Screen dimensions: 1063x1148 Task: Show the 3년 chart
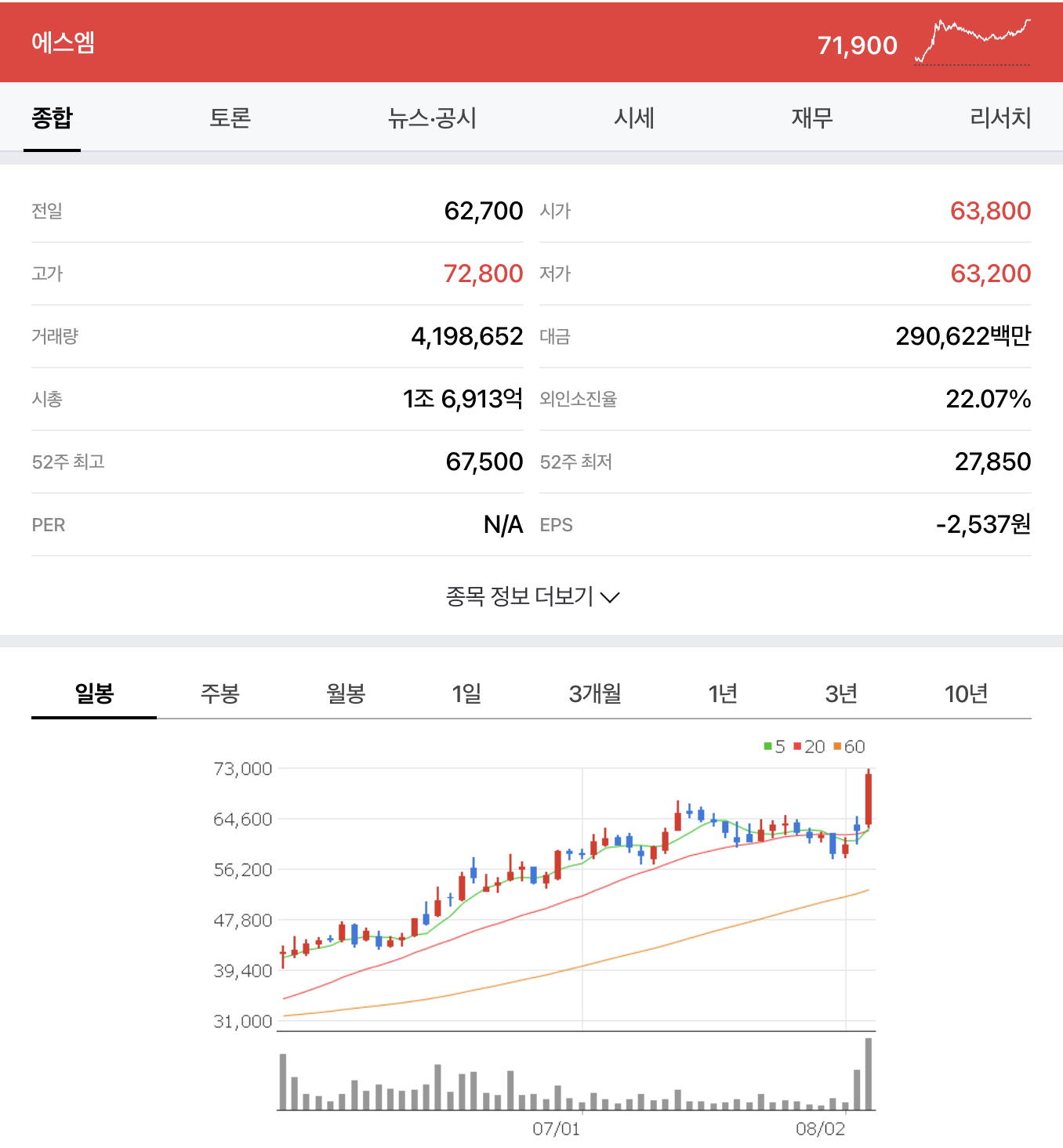[x=841, y=694]
